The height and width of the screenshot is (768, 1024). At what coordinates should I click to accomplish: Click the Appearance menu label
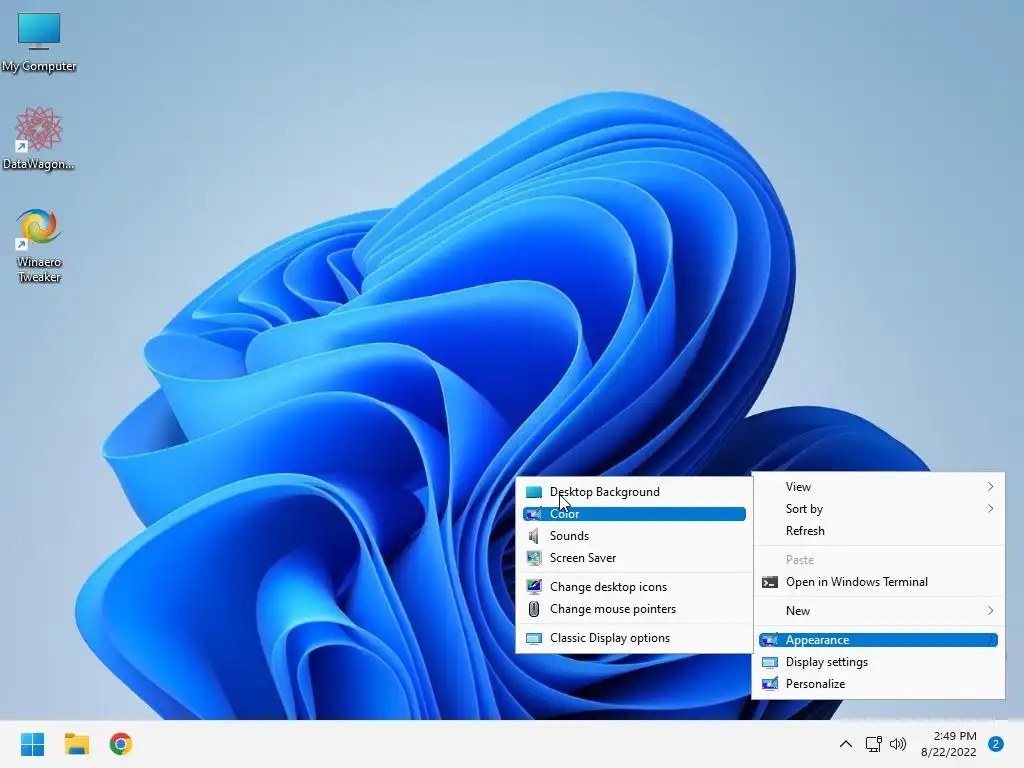point(817,640)
